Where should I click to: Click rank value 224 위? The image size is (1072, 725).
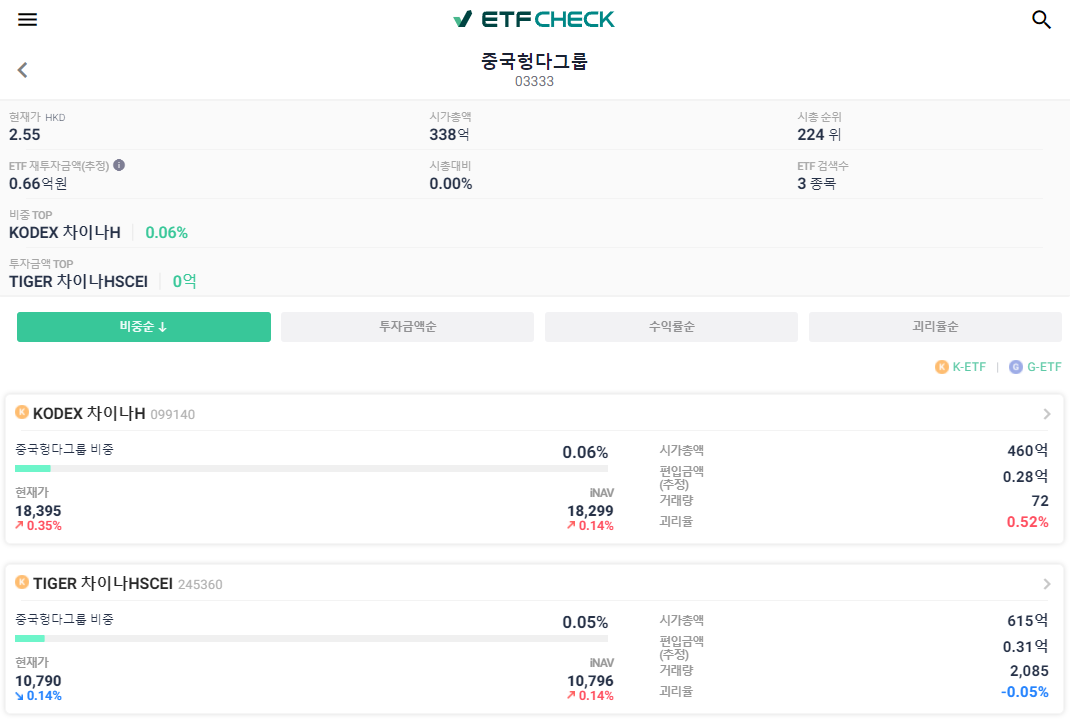coord(819,135)
